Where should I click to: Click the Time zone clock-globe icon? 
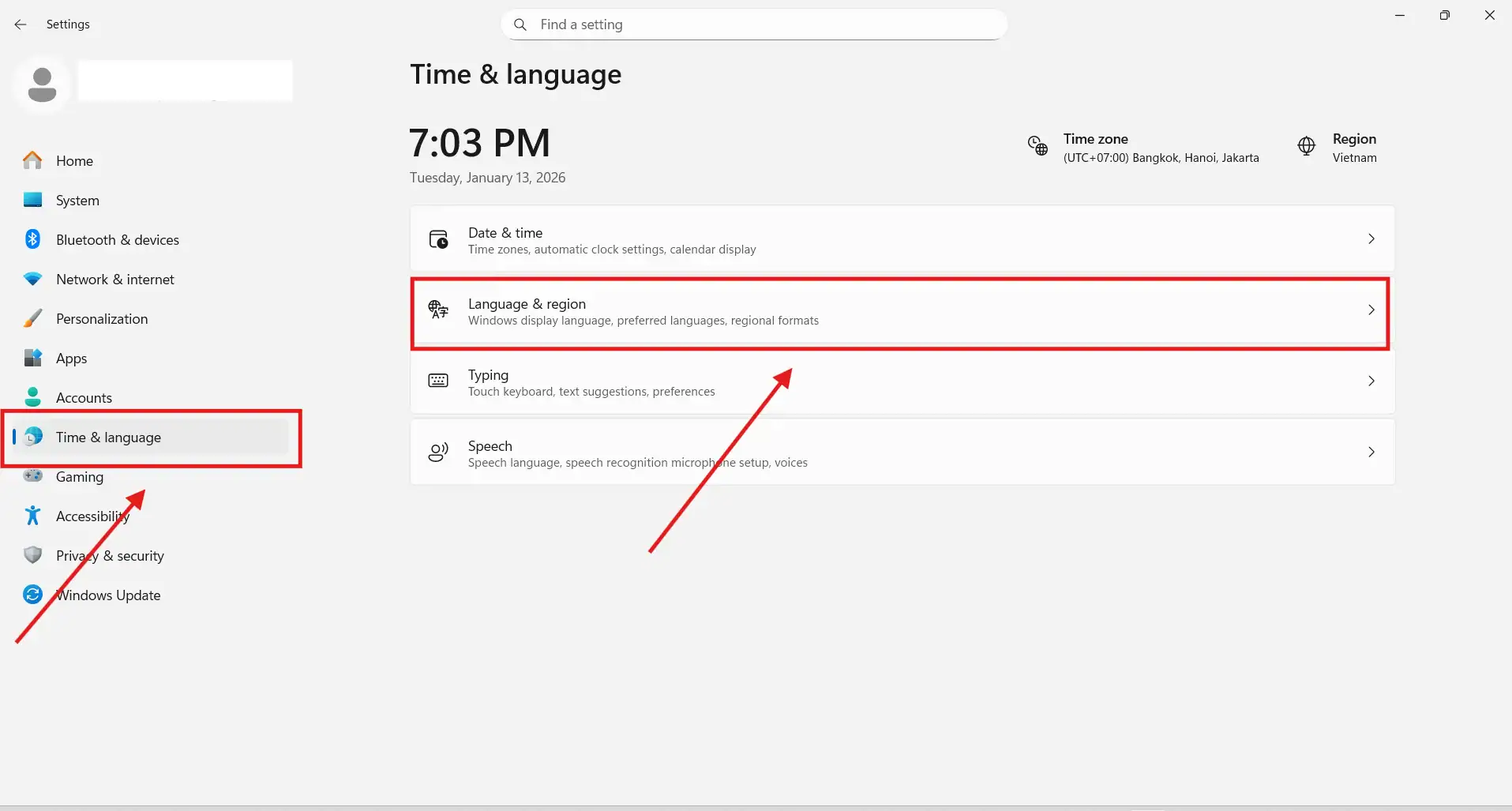coord(1037,145)
